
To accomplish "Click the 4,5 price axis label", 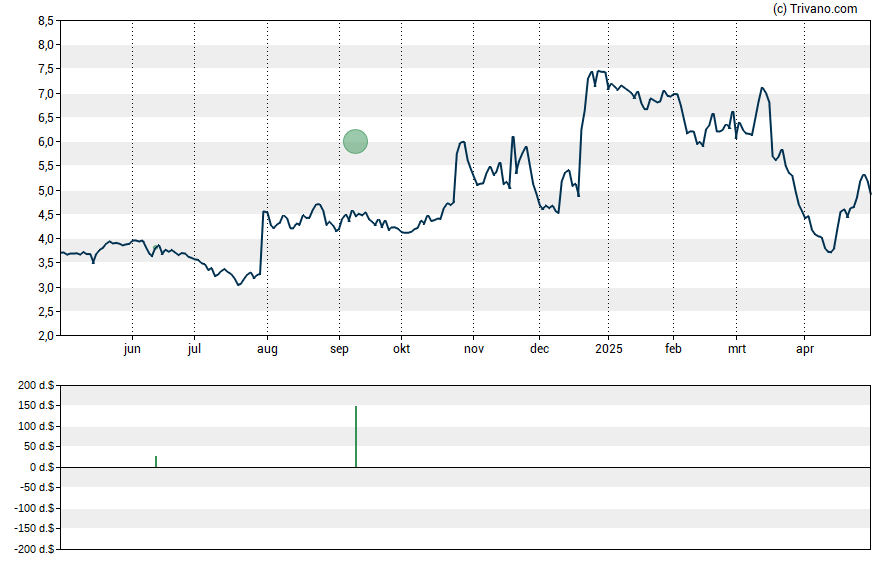I will (46, 215).
